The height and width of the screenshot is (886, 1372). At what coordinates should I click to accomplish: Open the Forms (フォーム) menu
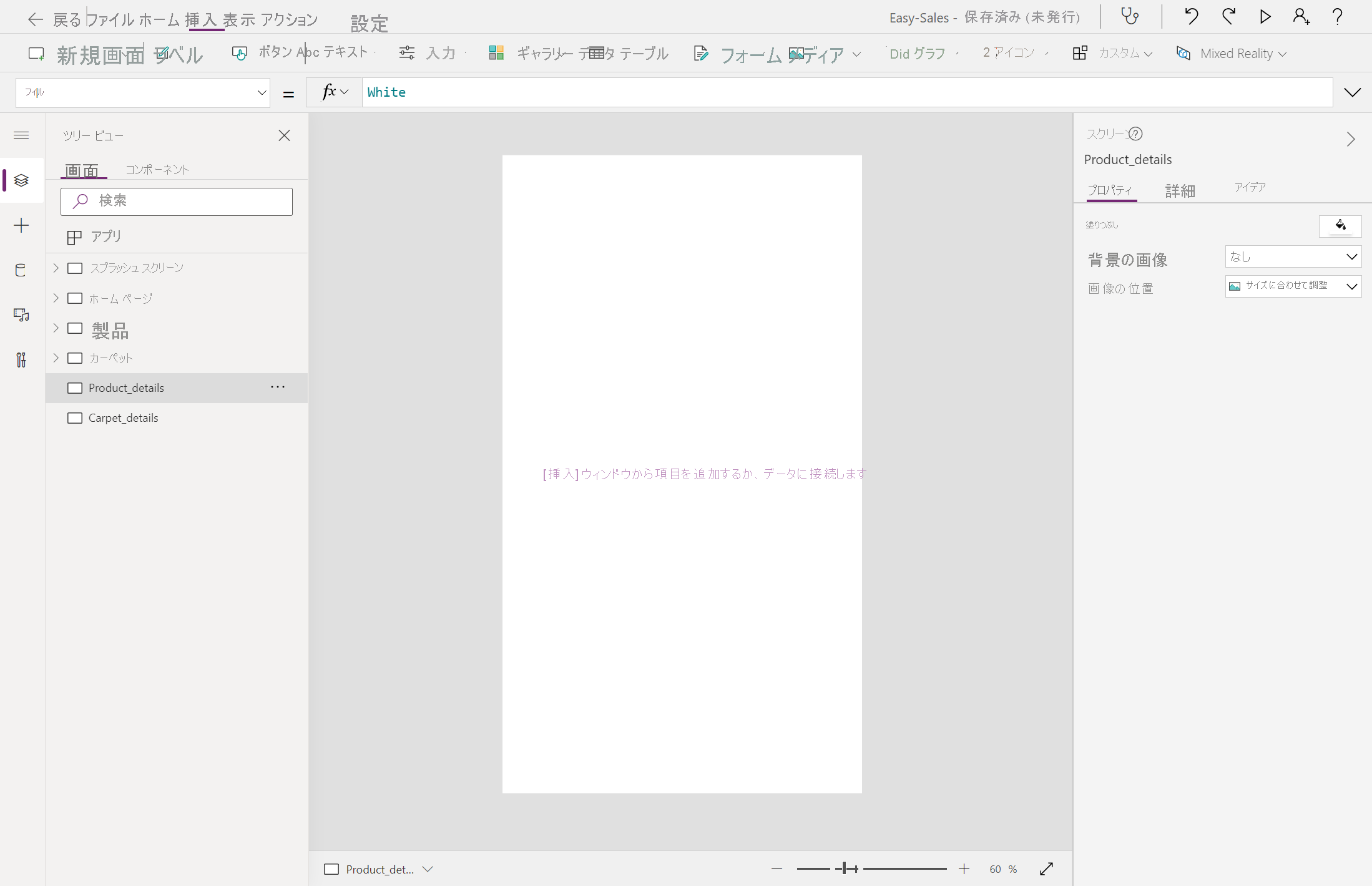[738, 54]
